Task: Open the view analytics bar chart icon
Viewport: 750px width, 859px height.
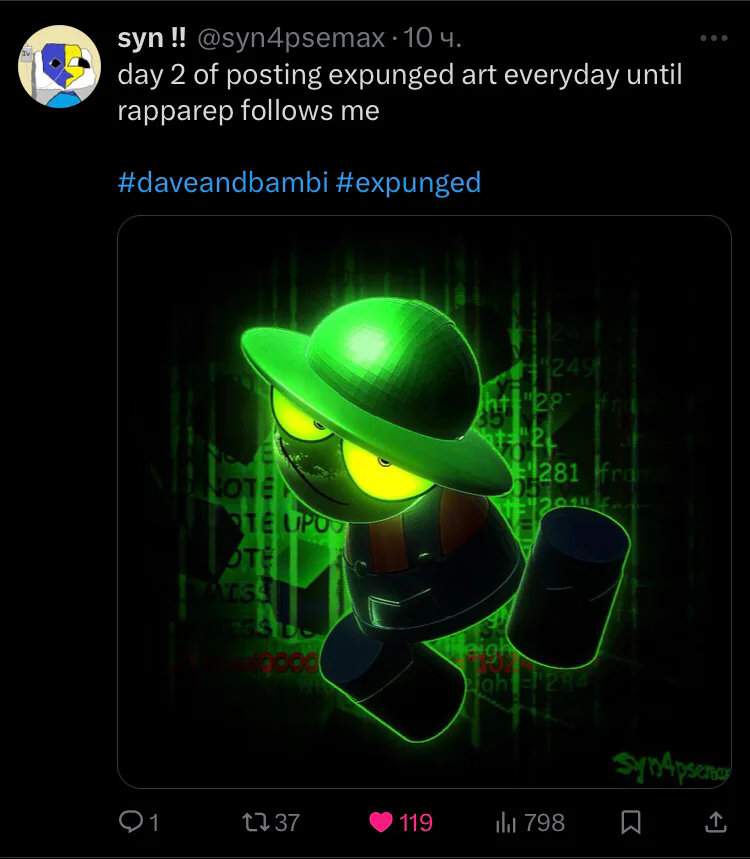Action: pyautogui.click(x=506, y=822)
